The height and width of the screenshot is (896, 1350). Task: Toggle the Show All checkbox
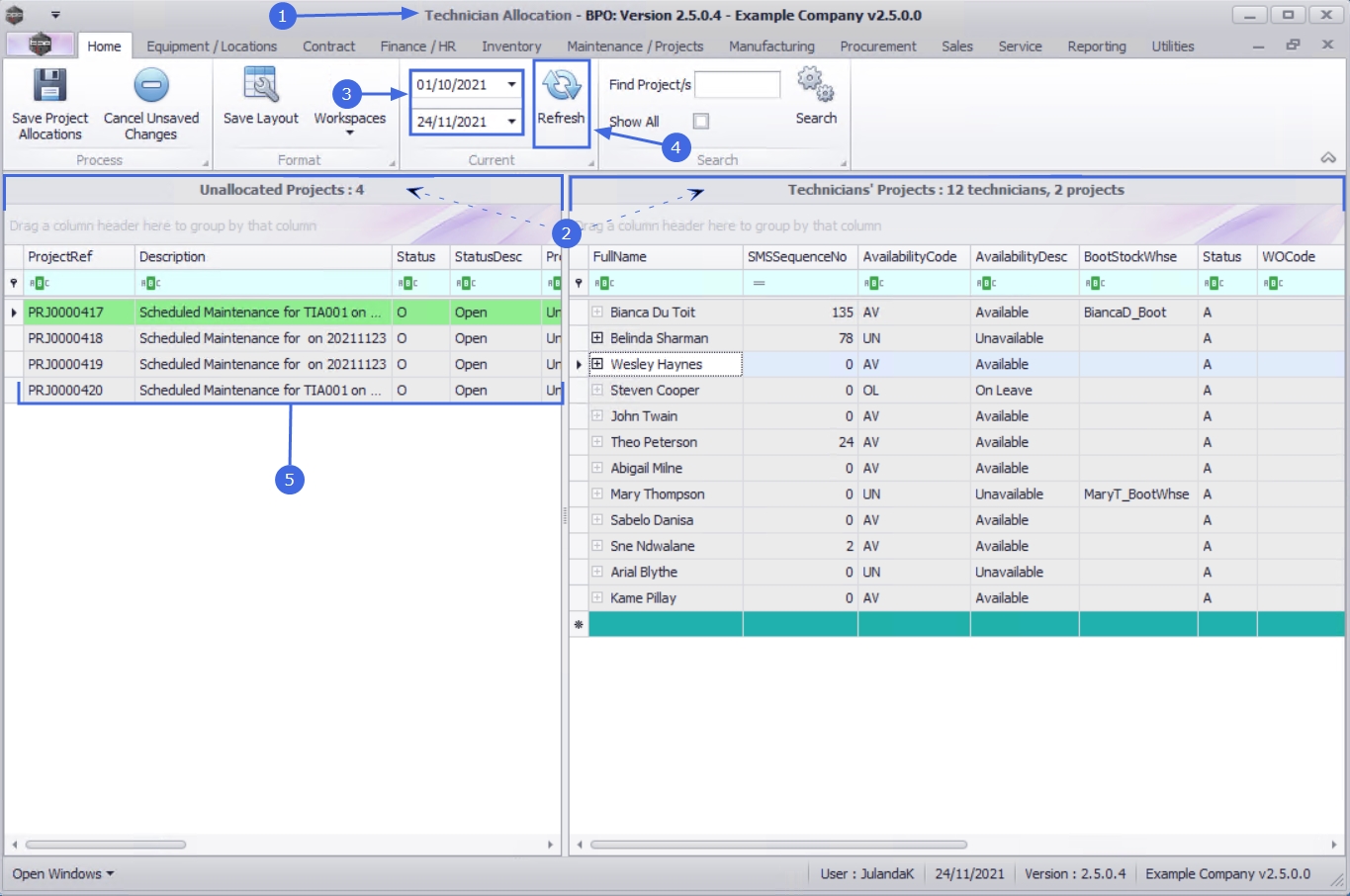701,122
